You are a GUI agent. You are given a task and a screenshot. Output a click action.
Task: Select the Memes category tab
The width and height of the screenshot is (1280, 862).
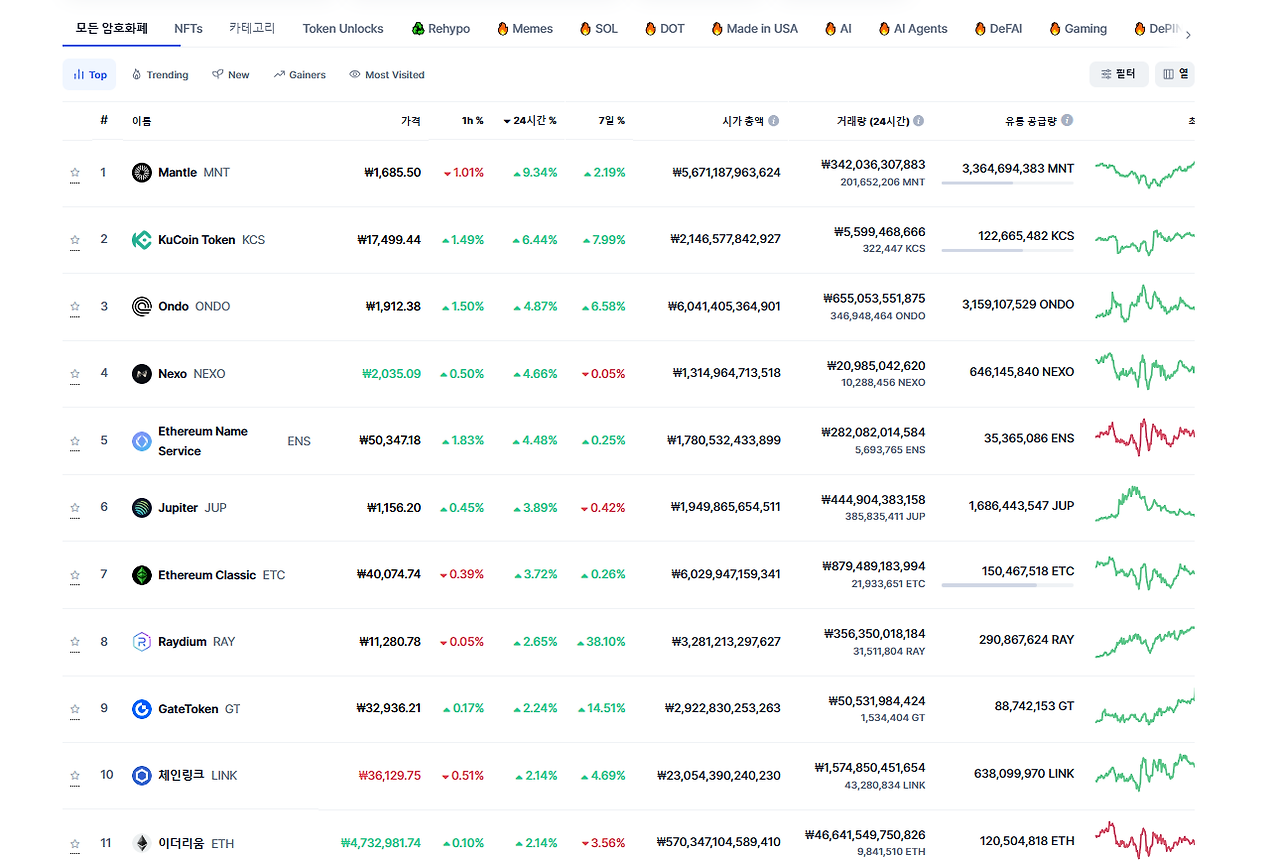point(525,29)
